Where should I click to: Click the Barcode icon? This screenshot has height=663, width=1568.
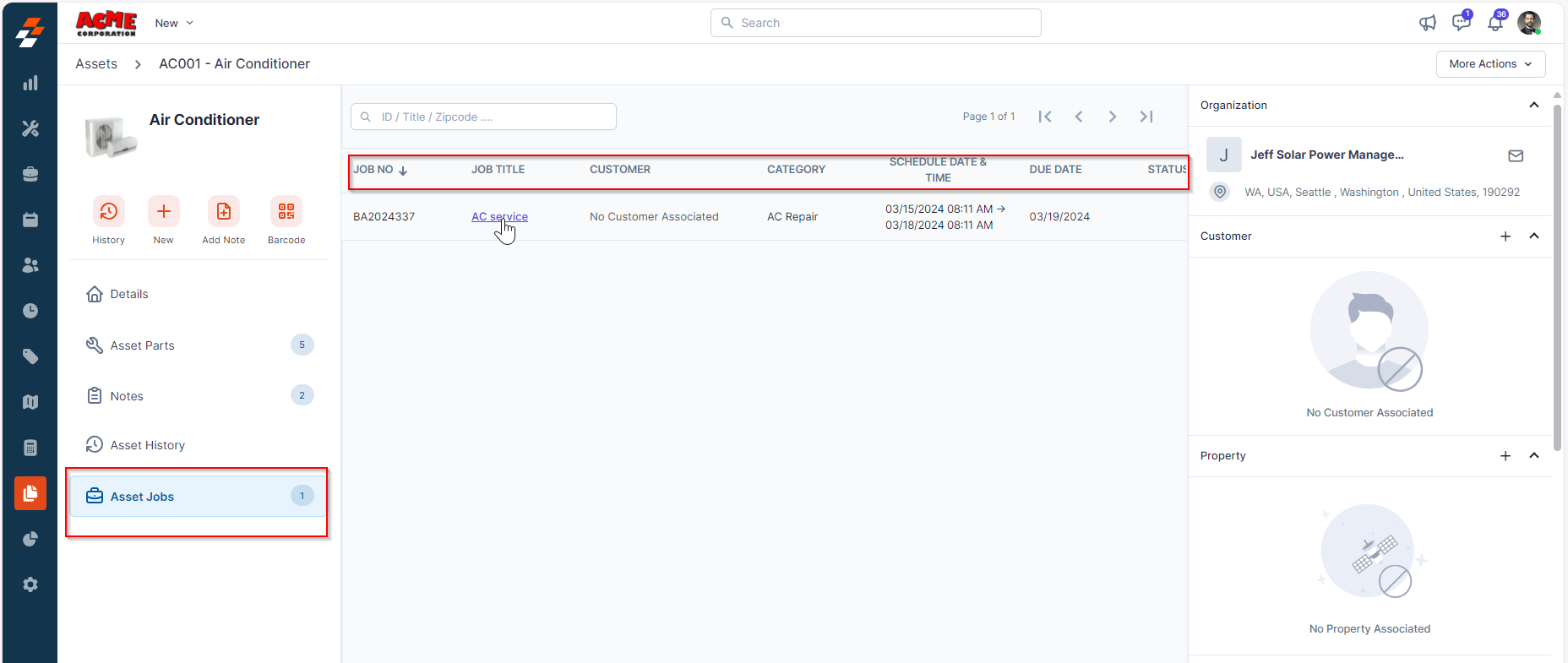pyautogui.click(x=286, y=211)
